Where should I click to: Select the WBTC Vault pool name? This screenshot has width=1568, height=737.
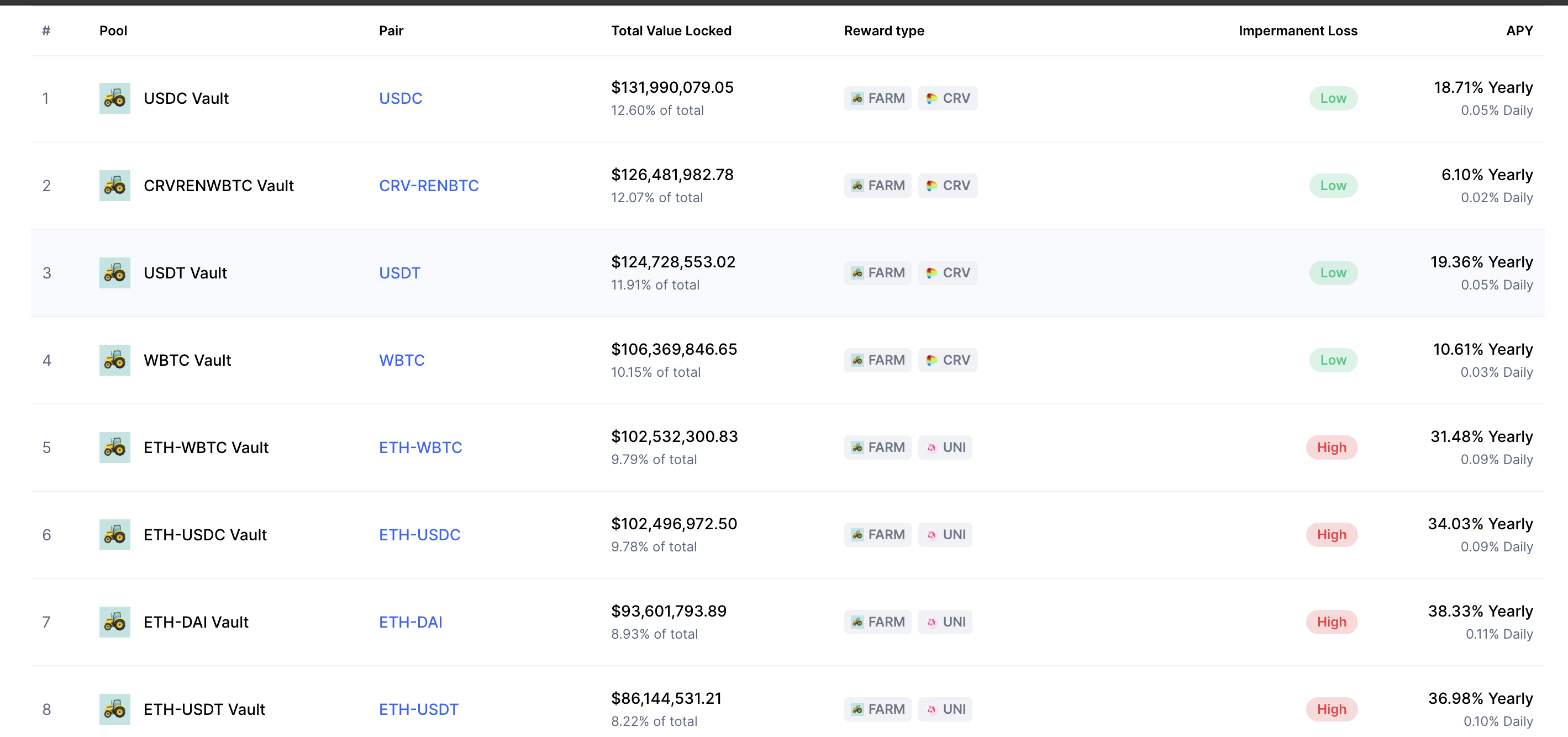[187, 360]
